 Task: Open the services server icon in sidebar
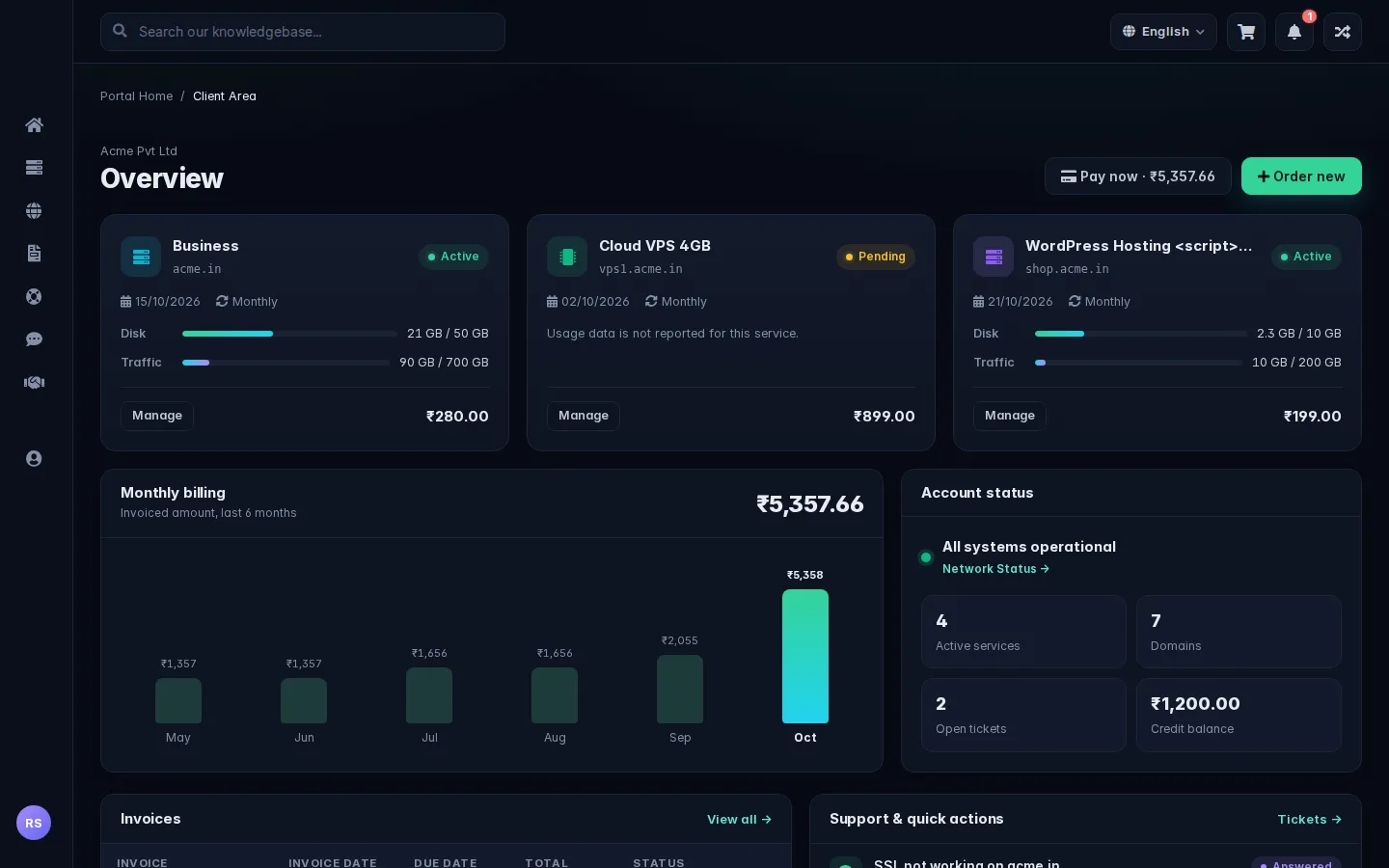tap(34, 168)
